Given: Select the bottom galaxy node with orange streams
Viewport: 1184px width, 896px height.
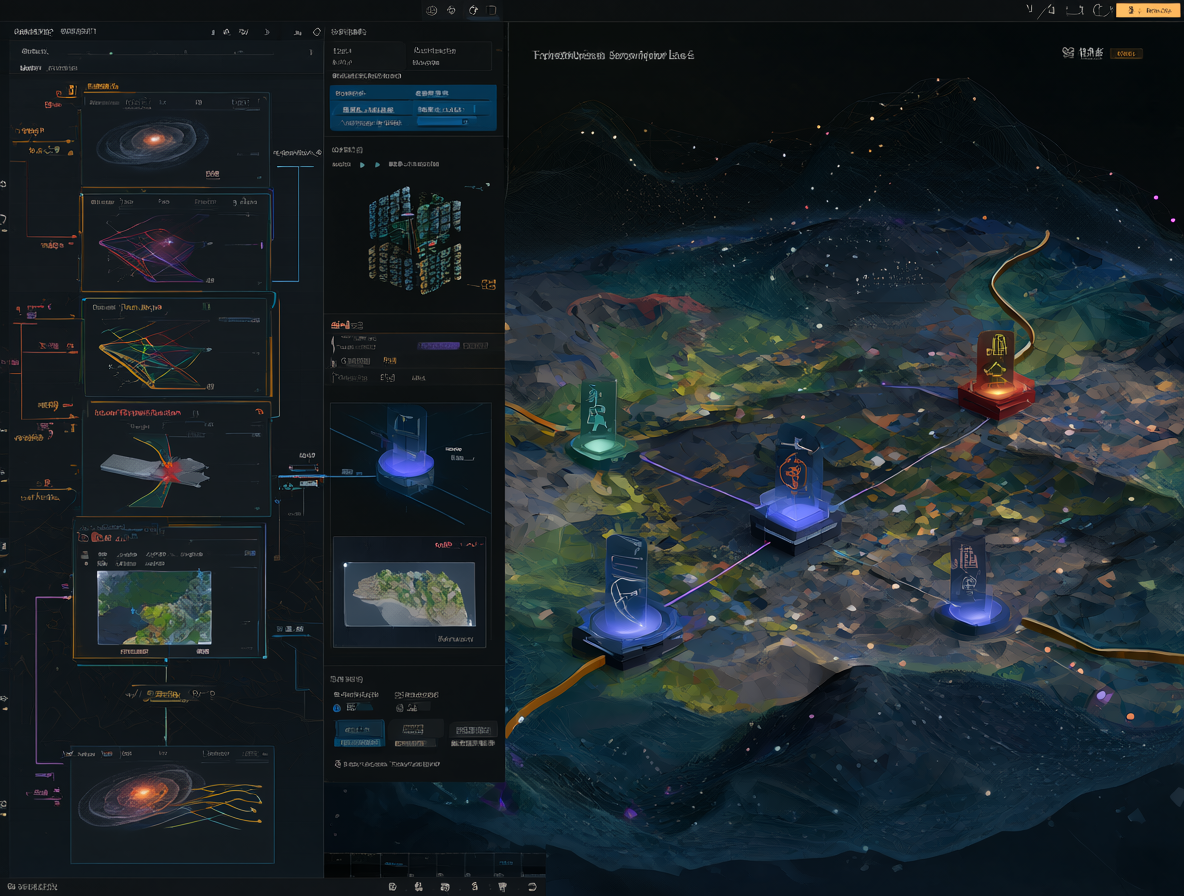Looking at the screenshot, I should coord(172,805).
